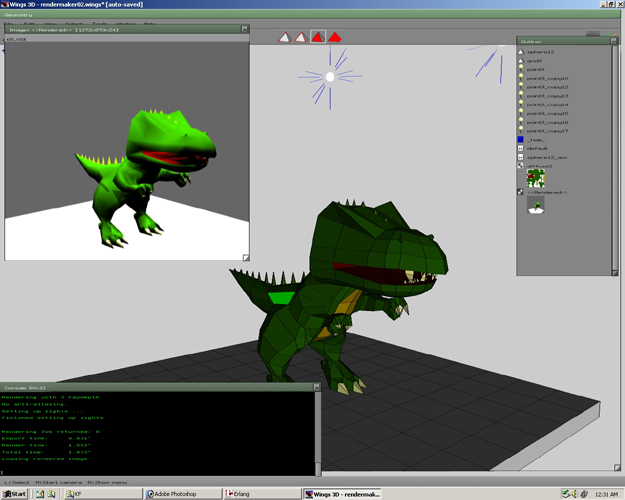Select the point9_copy16 light row text
This screenshot has height=500, width=625.
[547, 122]
